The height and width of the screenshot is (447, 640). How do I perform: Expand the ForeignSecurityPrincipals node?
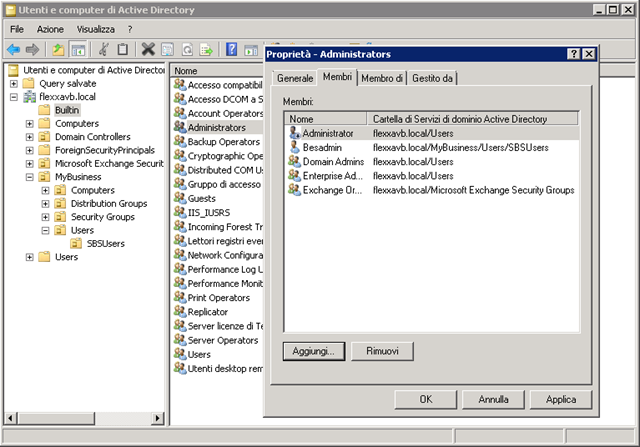point(29,150)
